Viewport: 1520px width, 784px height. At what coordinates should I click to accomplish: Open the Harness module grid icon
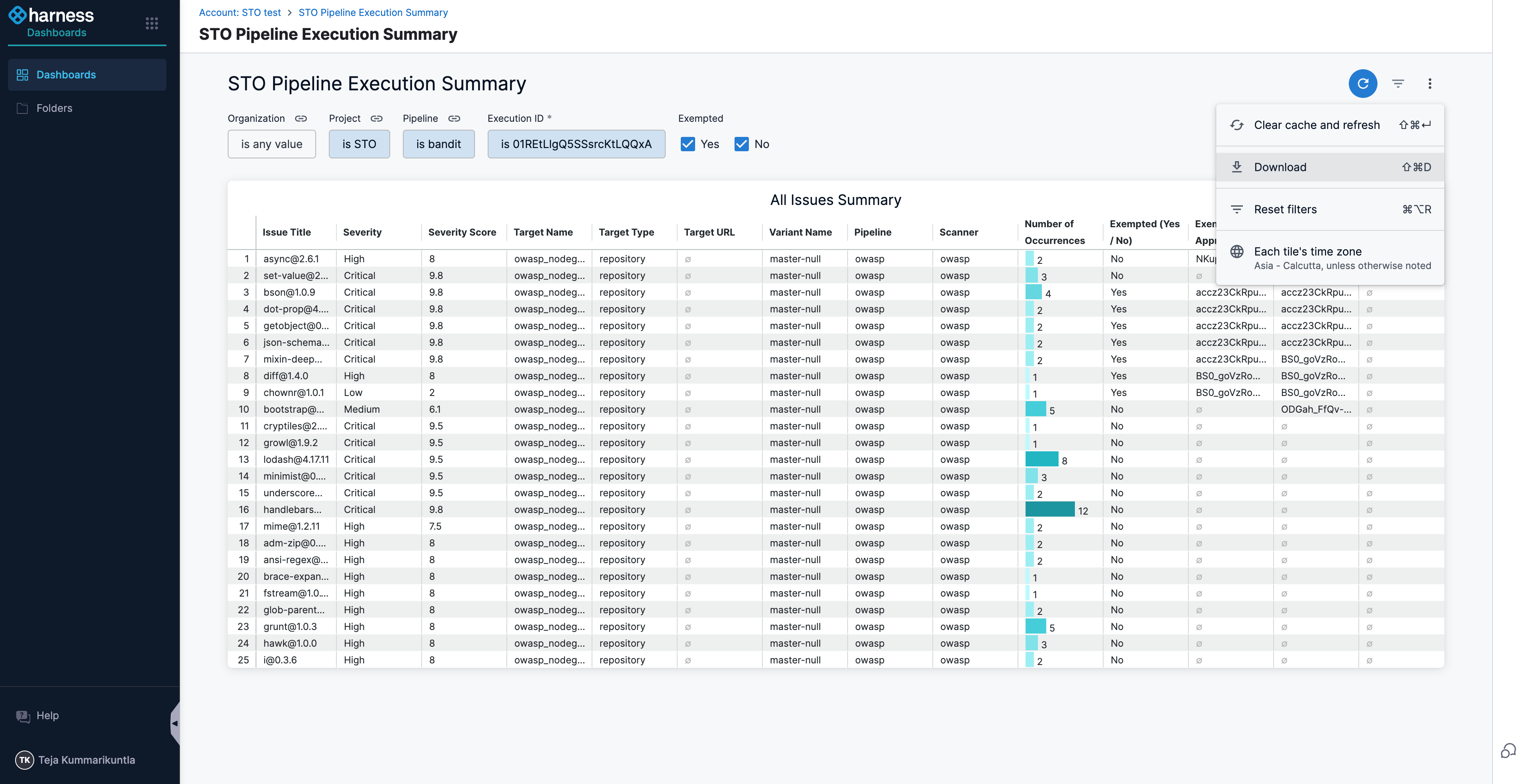click(x=152, y=23)
